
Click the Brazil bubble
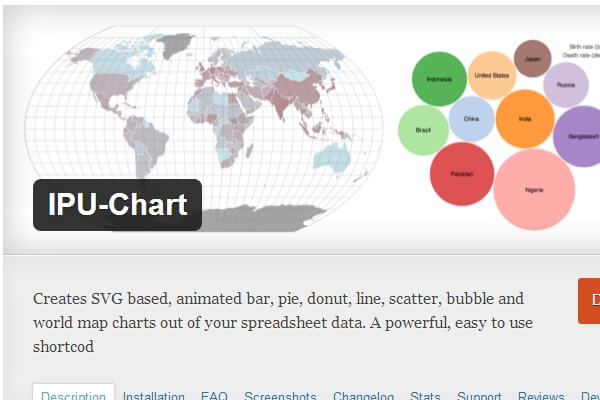point(423,130)
